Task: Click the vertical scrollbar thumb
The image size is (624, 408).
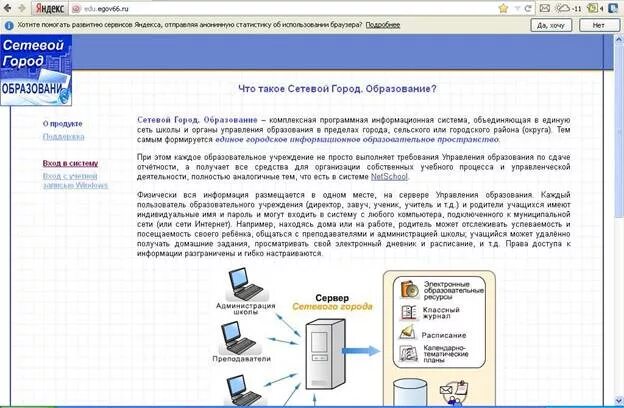Action: point(619,131)
